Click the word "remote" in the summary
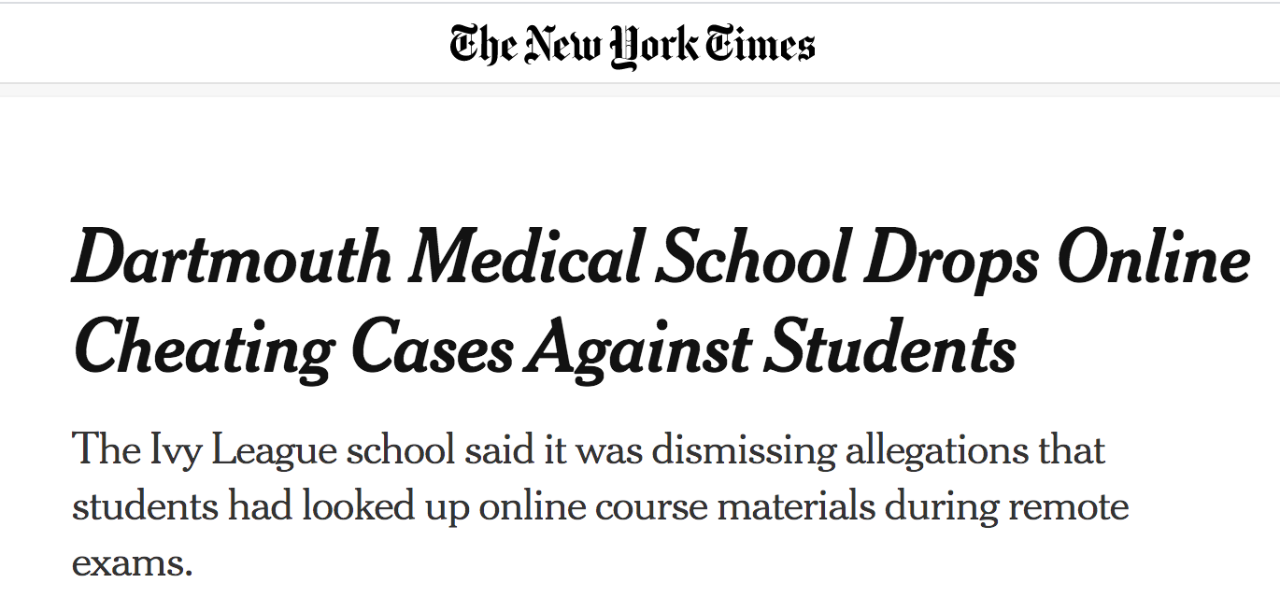1280x616 pixels. [x=1068, y=506]
